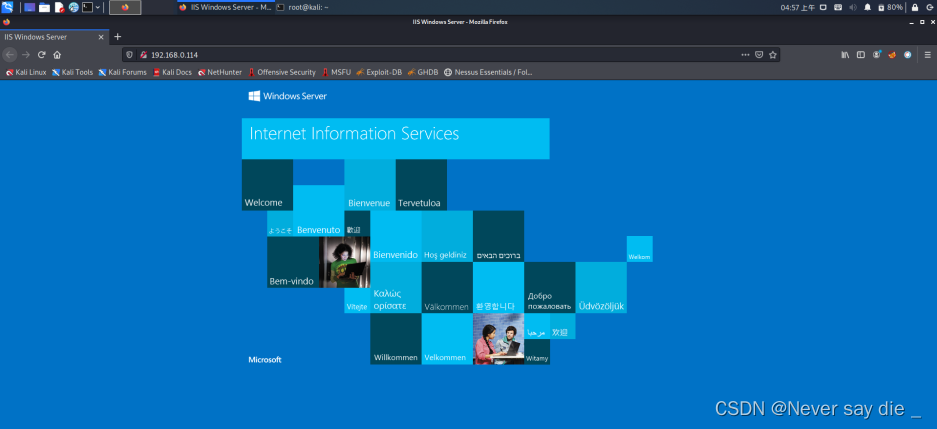937x429 pixels.
Task: Open the web browser globe launcher
Action: click(74, 7)
